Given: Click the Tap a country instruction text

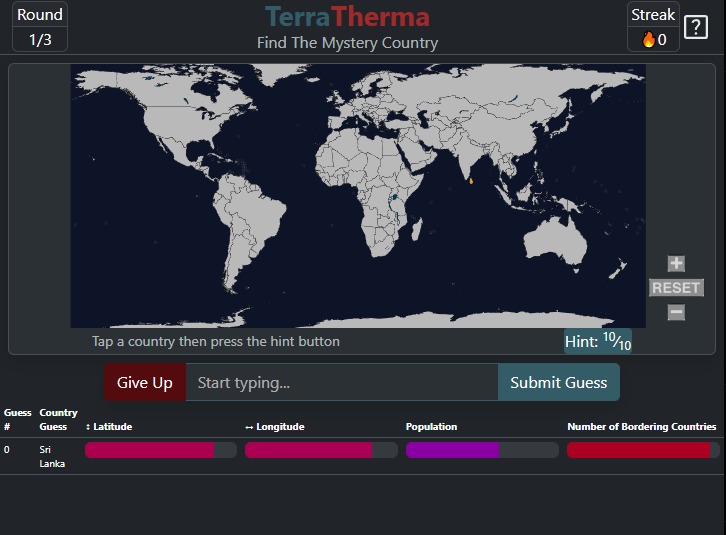Looking at the screenshot, I should pos(216,341).
